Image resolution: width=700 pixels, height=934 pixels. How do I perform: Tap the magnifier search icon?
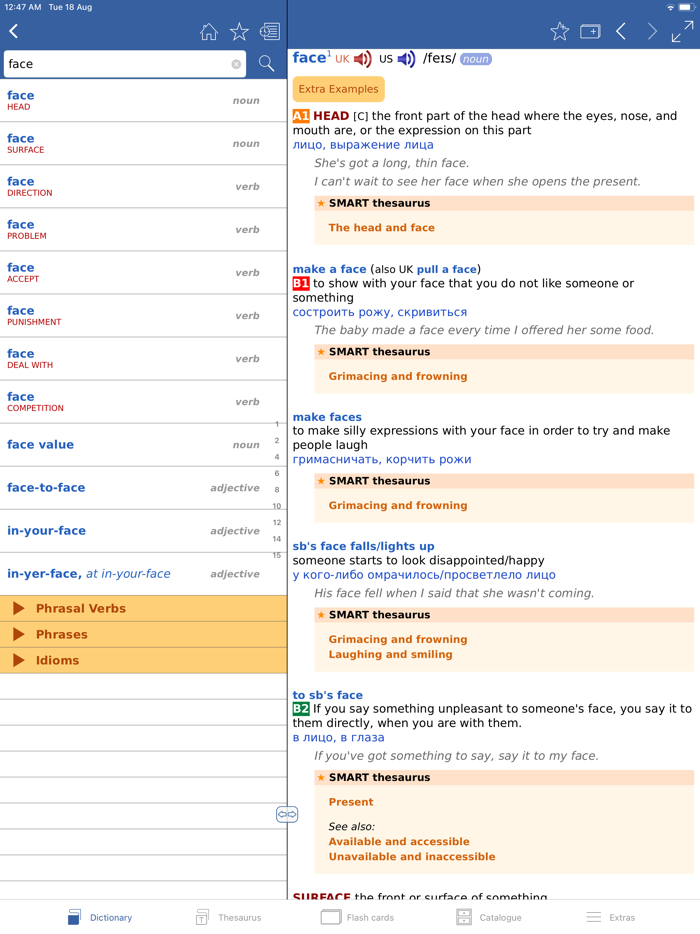point(266,63)
